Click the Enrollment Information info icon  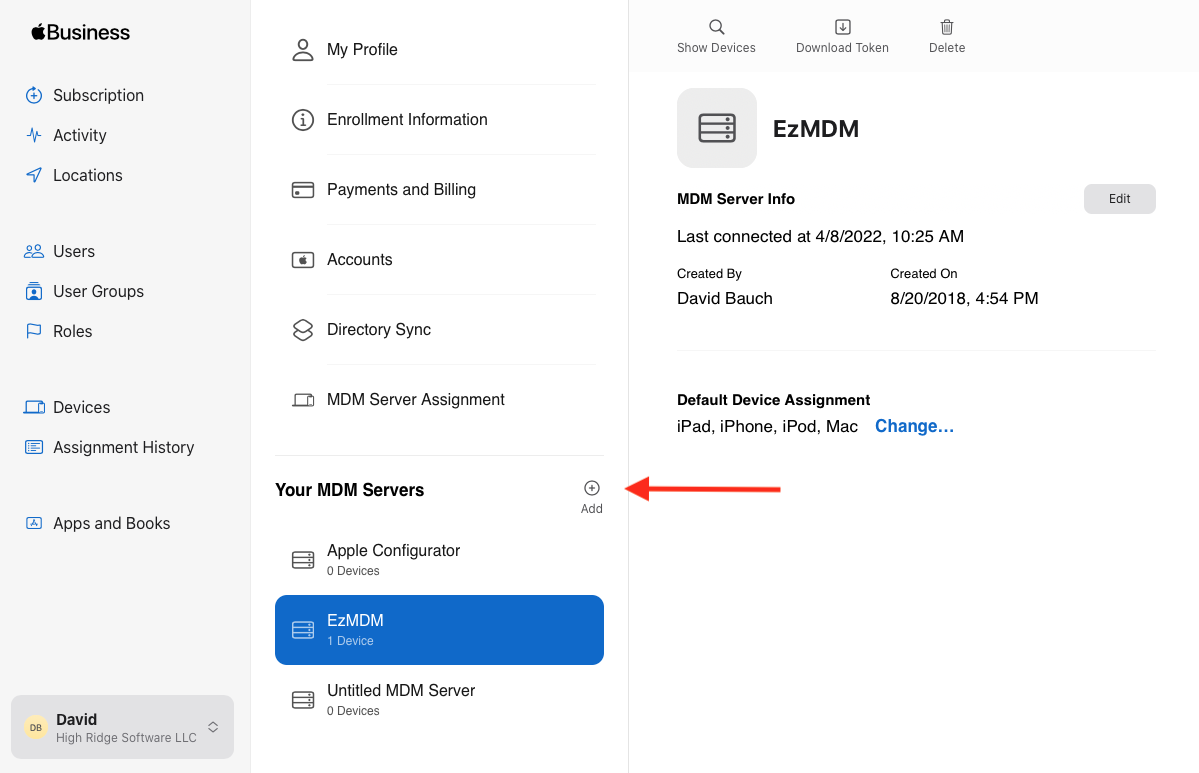(x=303, y=120)
